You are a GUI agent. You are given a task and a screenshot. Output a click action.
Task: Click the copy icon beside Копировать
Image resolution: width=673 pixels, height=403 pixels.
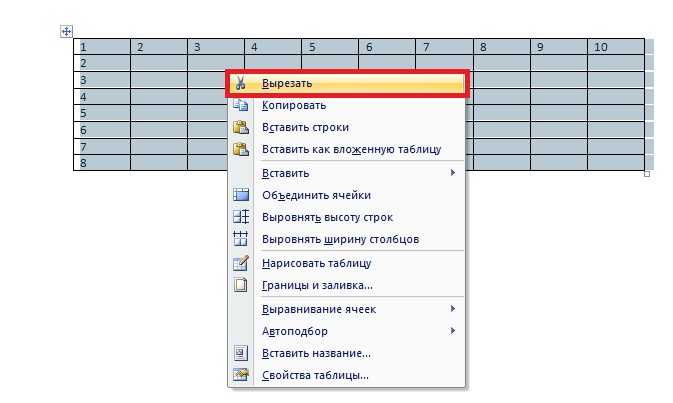pyautogui.click(x=240, y=105)
